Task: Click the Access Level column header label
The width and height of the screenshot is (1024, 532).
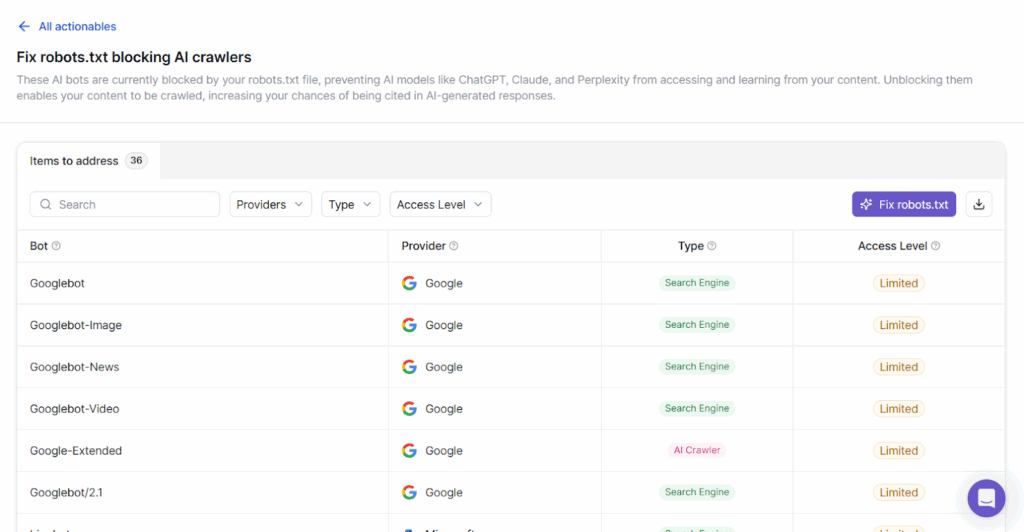Action: click(x=892, y=246)
